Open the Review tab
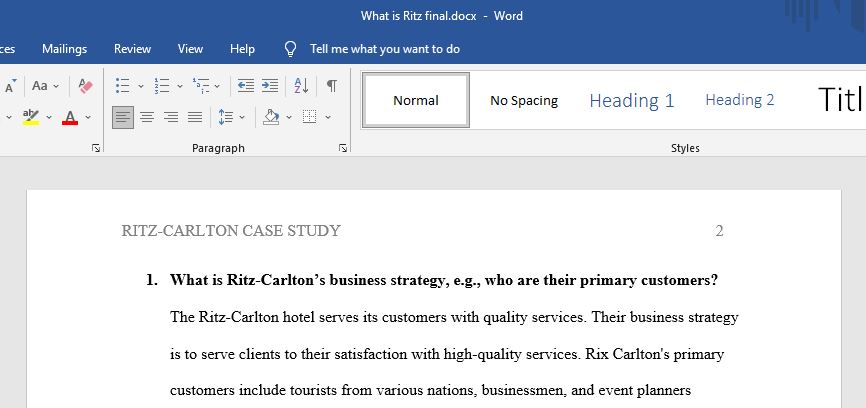The height and width of the screenshot is (408, 866). coord(133,49)
